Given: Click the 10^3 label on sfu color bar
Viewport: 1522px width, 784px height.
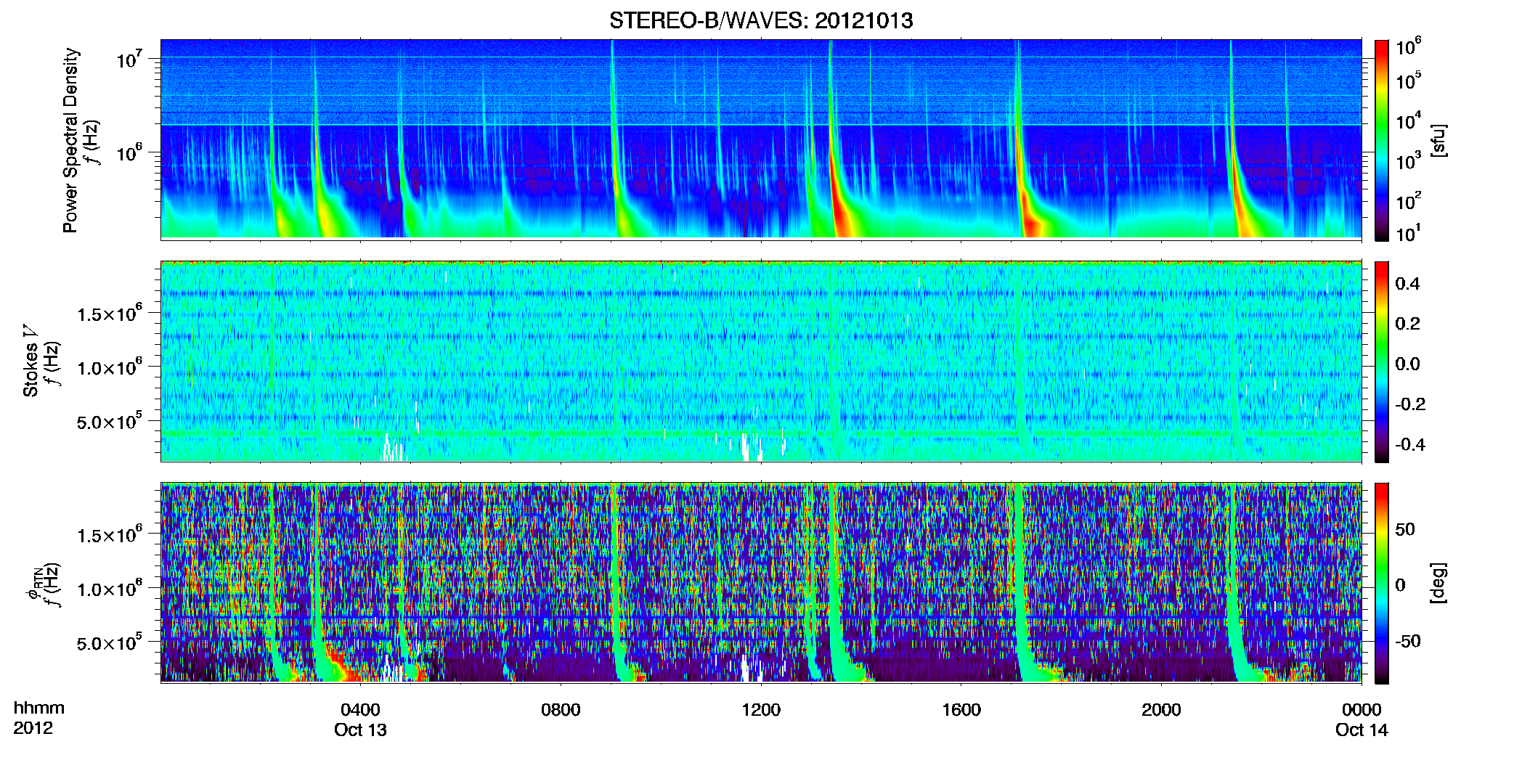Looking at the screenshot, I should click(1409, 160).
